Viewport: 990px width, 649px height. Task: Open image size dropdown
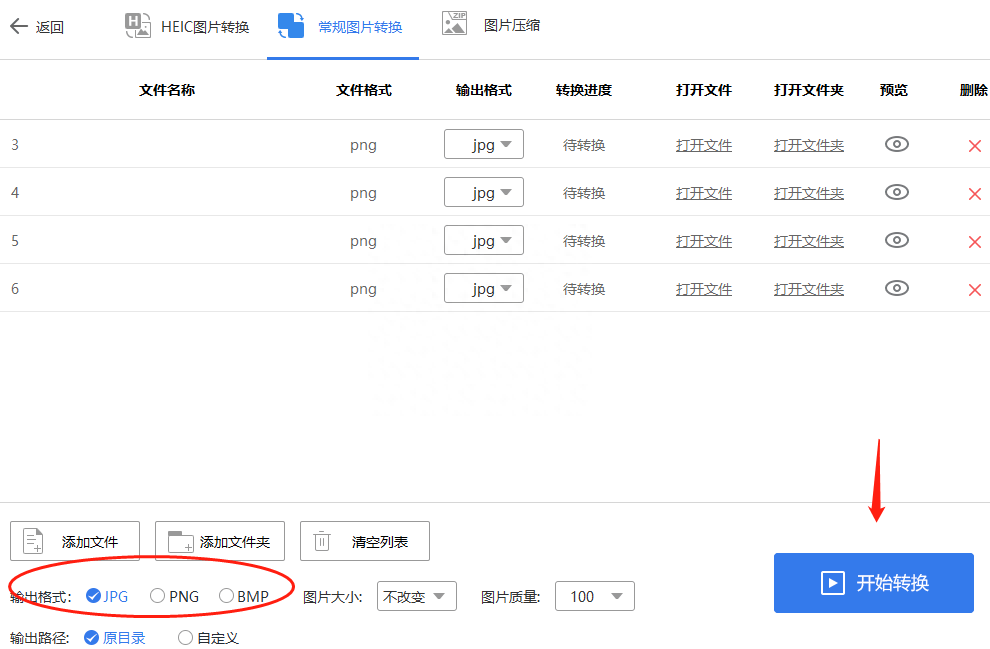click(417, 596)
